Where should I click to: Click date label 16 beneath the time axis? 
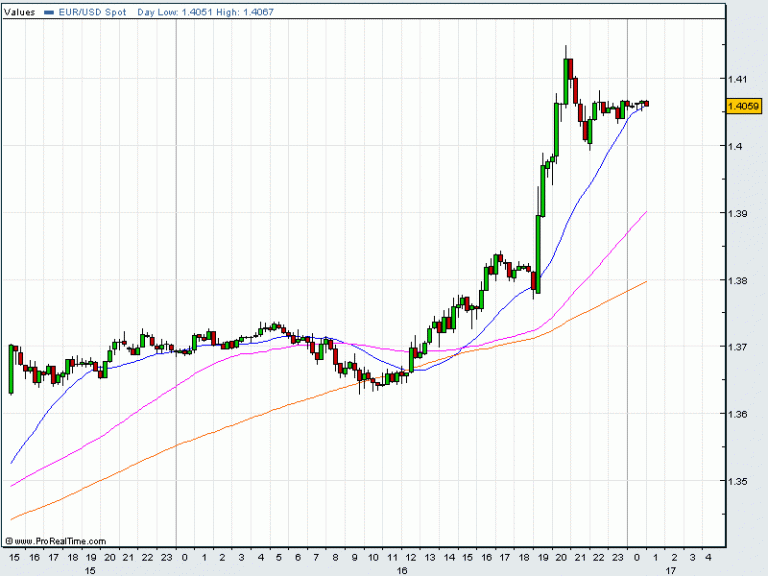403,571
